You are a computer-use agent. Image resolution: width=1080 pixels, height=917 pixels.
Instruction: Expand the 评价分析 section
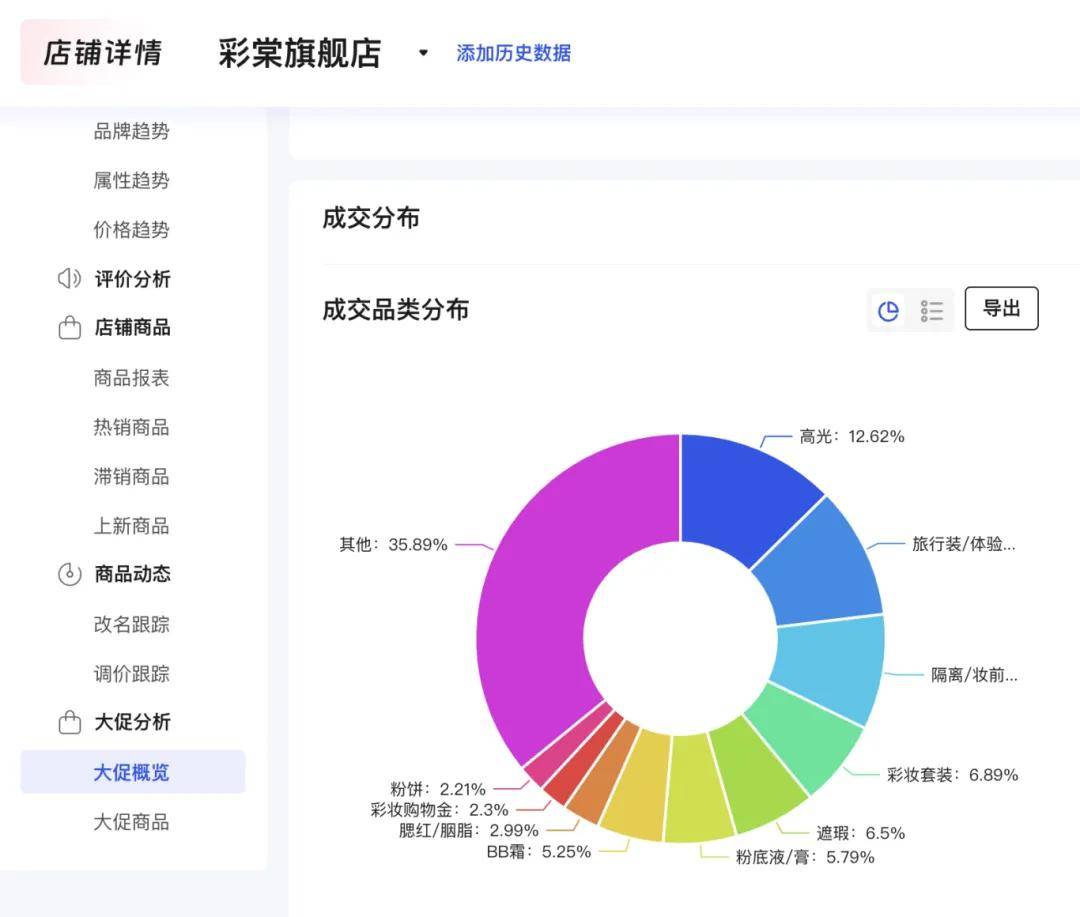point(132,278)
